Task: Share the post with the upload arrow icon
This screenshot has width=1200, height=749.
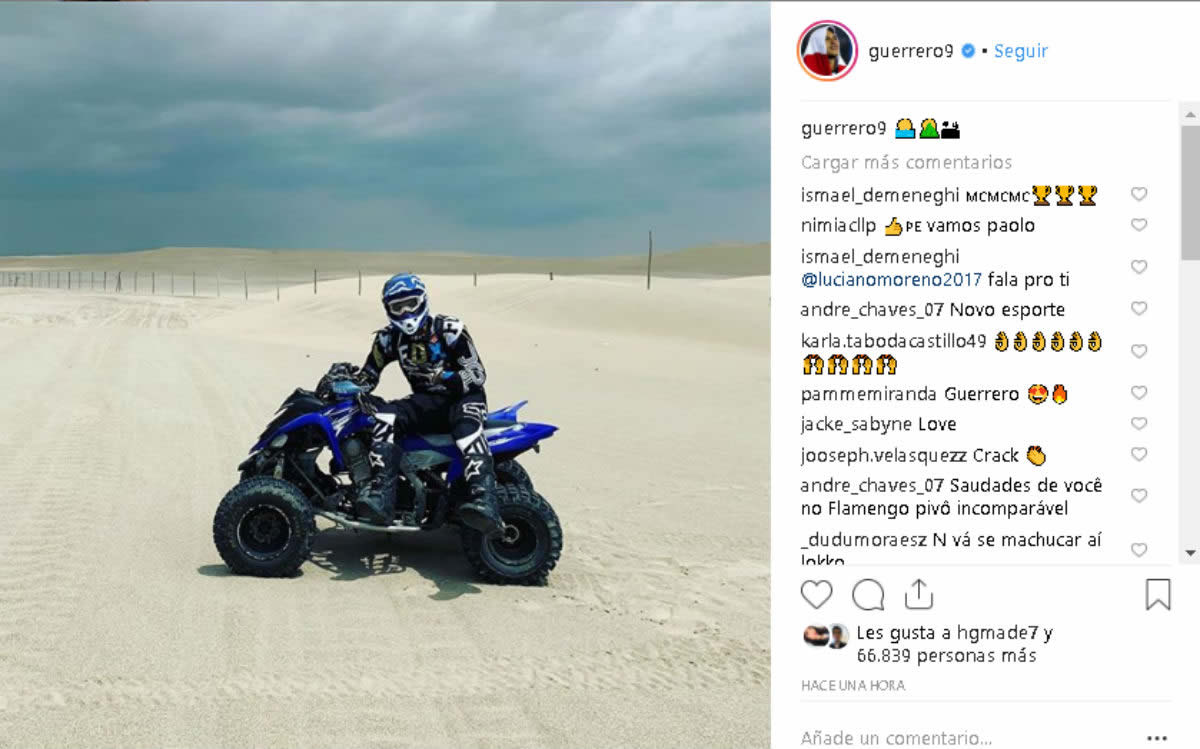Action: click(918, 594)
